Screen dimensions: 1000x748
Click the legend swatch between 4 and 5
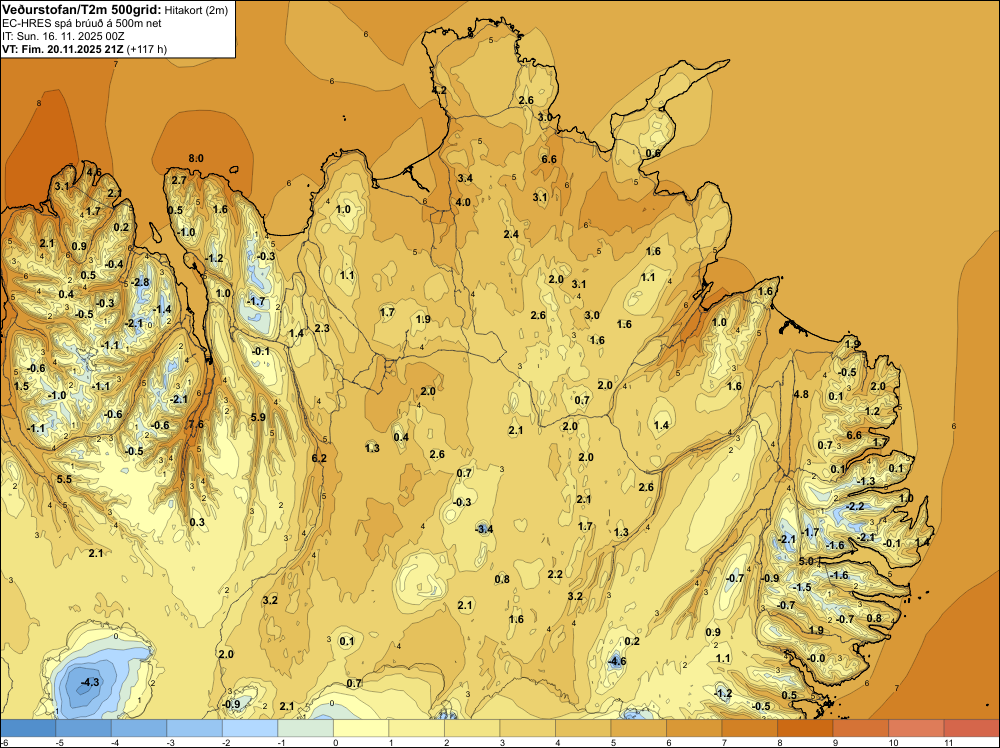click(583, 728)
